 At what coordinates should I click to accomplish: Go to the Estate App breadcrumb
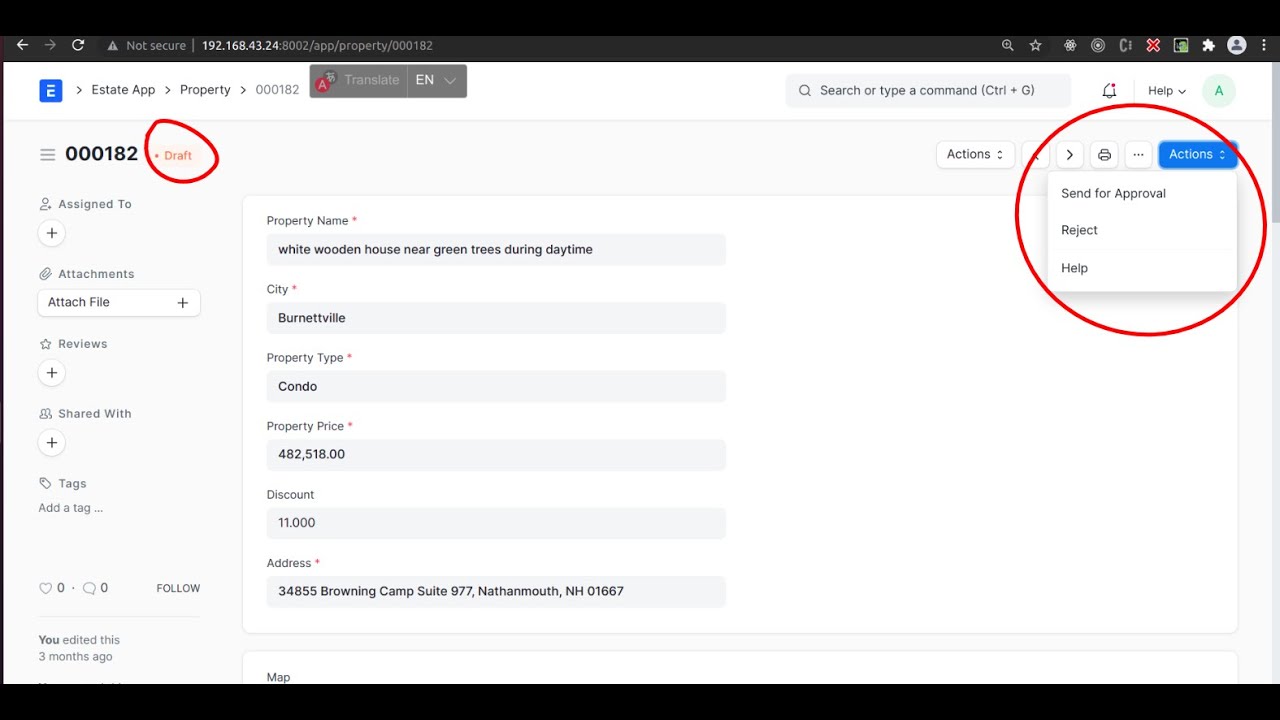click(x=123, y=90)
